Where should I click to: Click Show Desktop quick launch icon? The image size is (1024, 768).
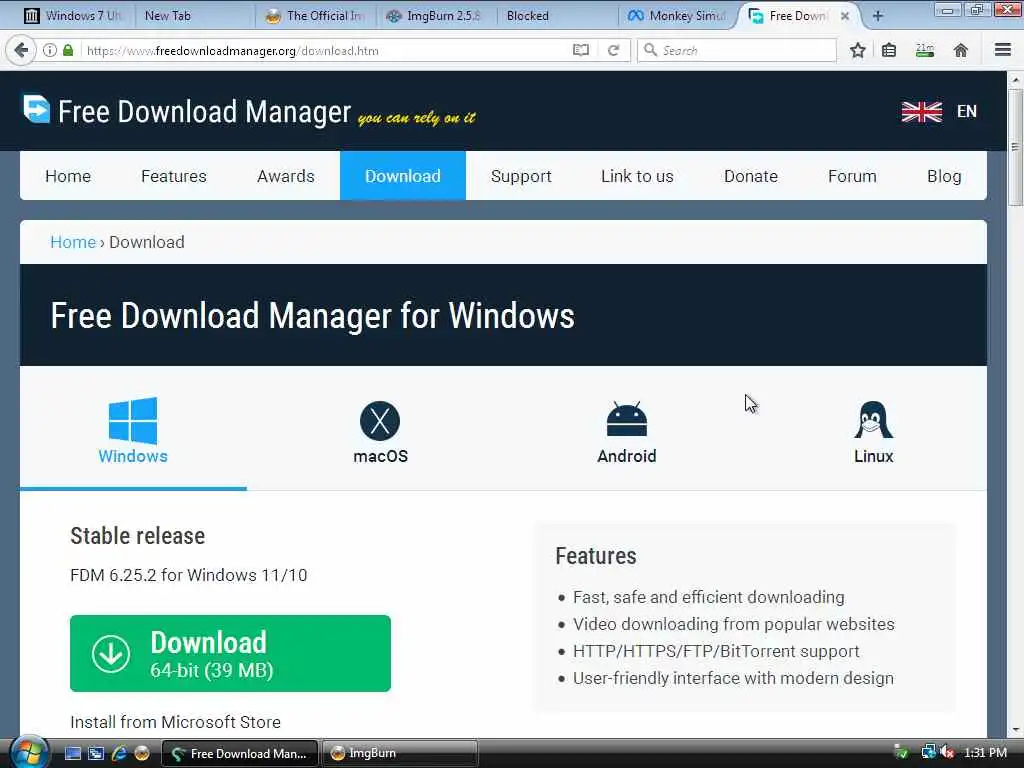coord(72,753)
